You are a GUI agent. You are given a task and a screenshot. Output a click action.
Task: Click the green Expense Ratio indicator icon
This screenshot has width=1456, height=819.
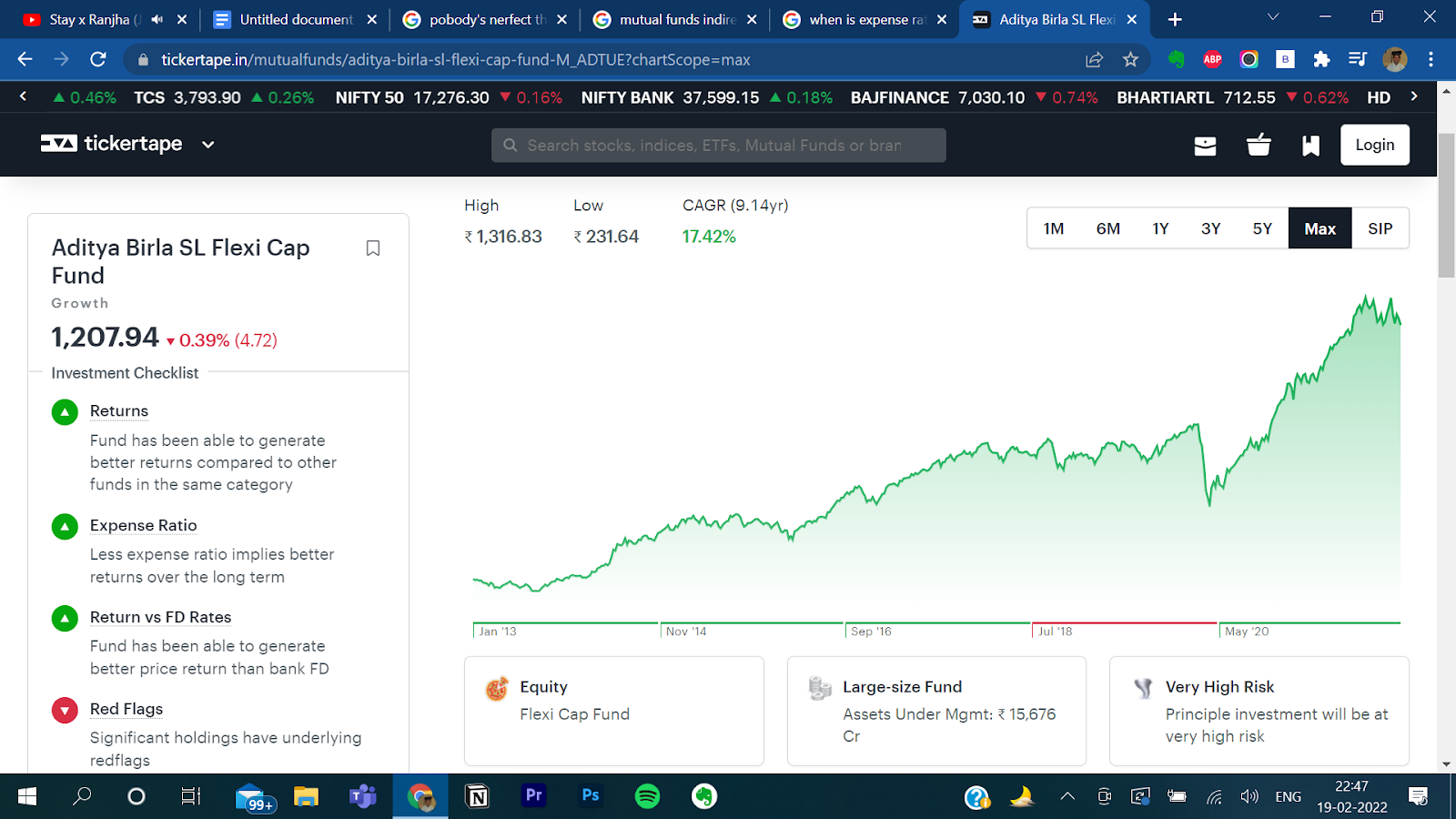65,527
